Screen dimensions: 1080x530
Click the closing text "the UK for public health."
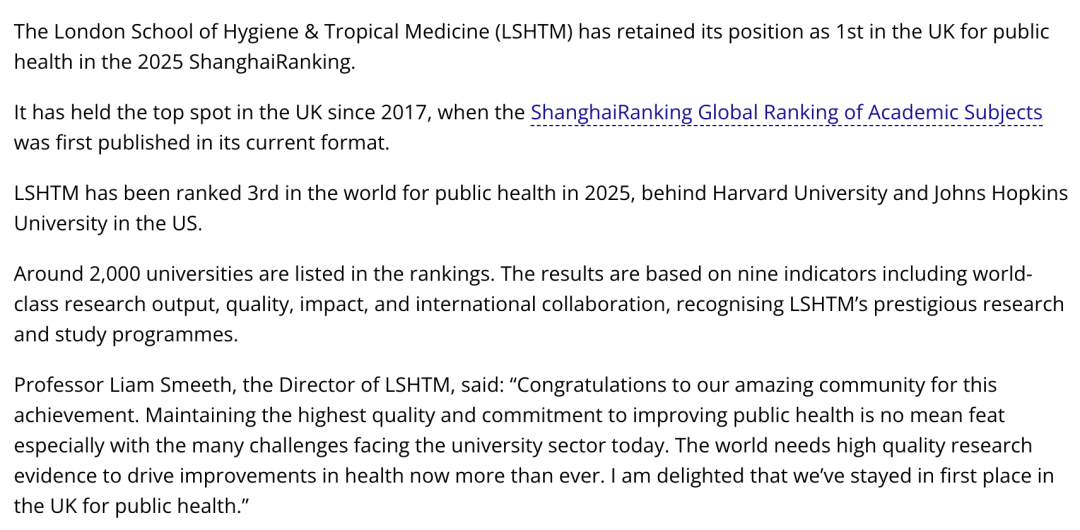tap(130, 506)
